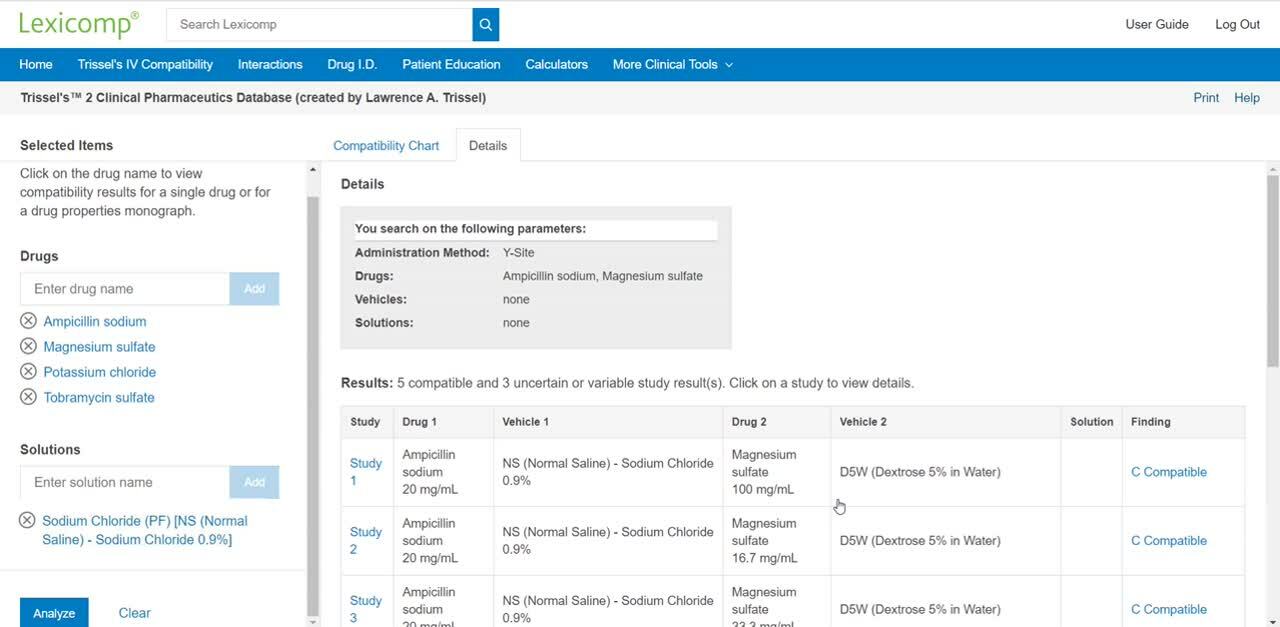The width and height of the screenshot is (1280, 627).
Task: Click the search magnifier icon button
Action: 485,24
